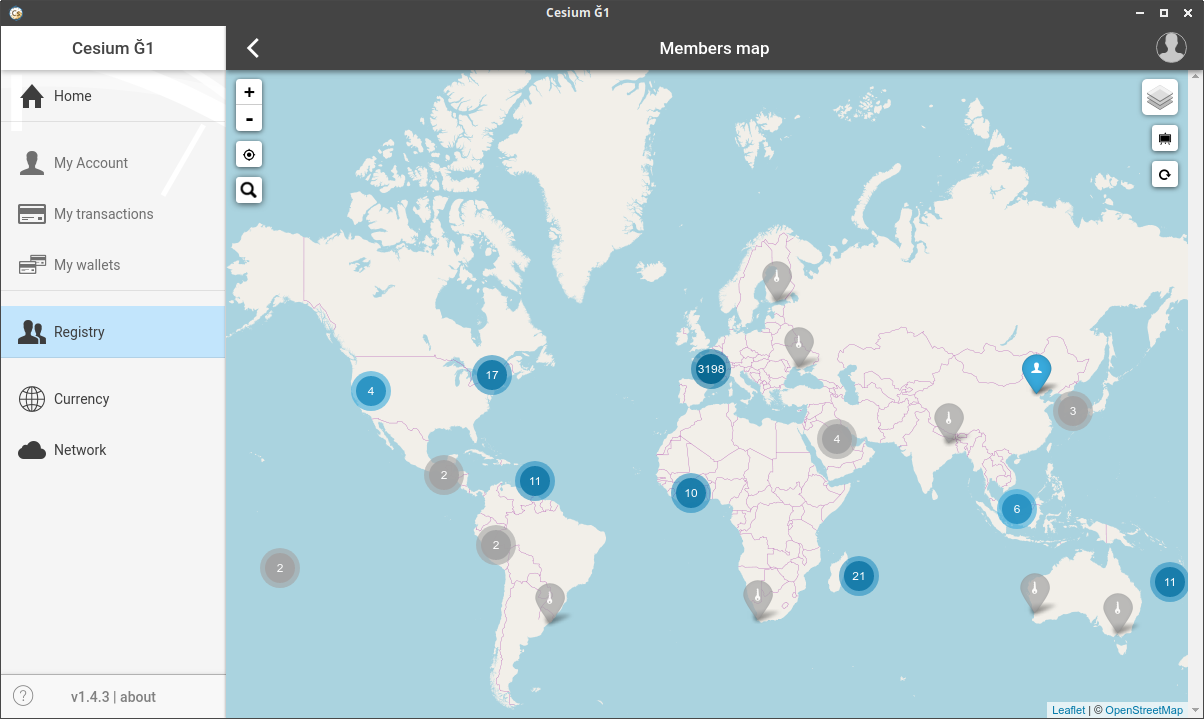
Task: Zoom out of the map
Action: click(249, 119)
